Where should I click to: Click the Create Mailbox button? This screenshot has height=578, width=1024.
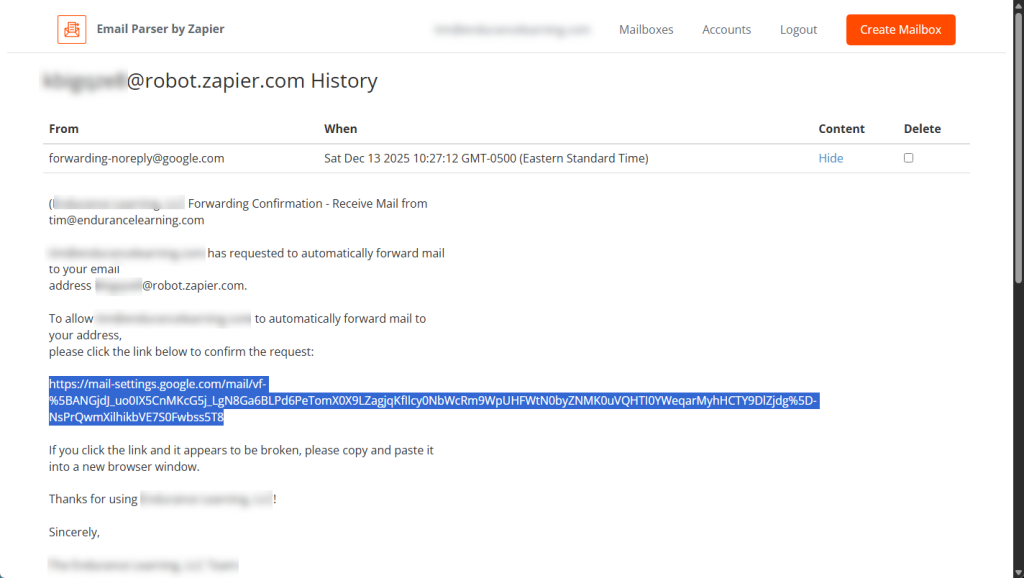pos(901,29)
